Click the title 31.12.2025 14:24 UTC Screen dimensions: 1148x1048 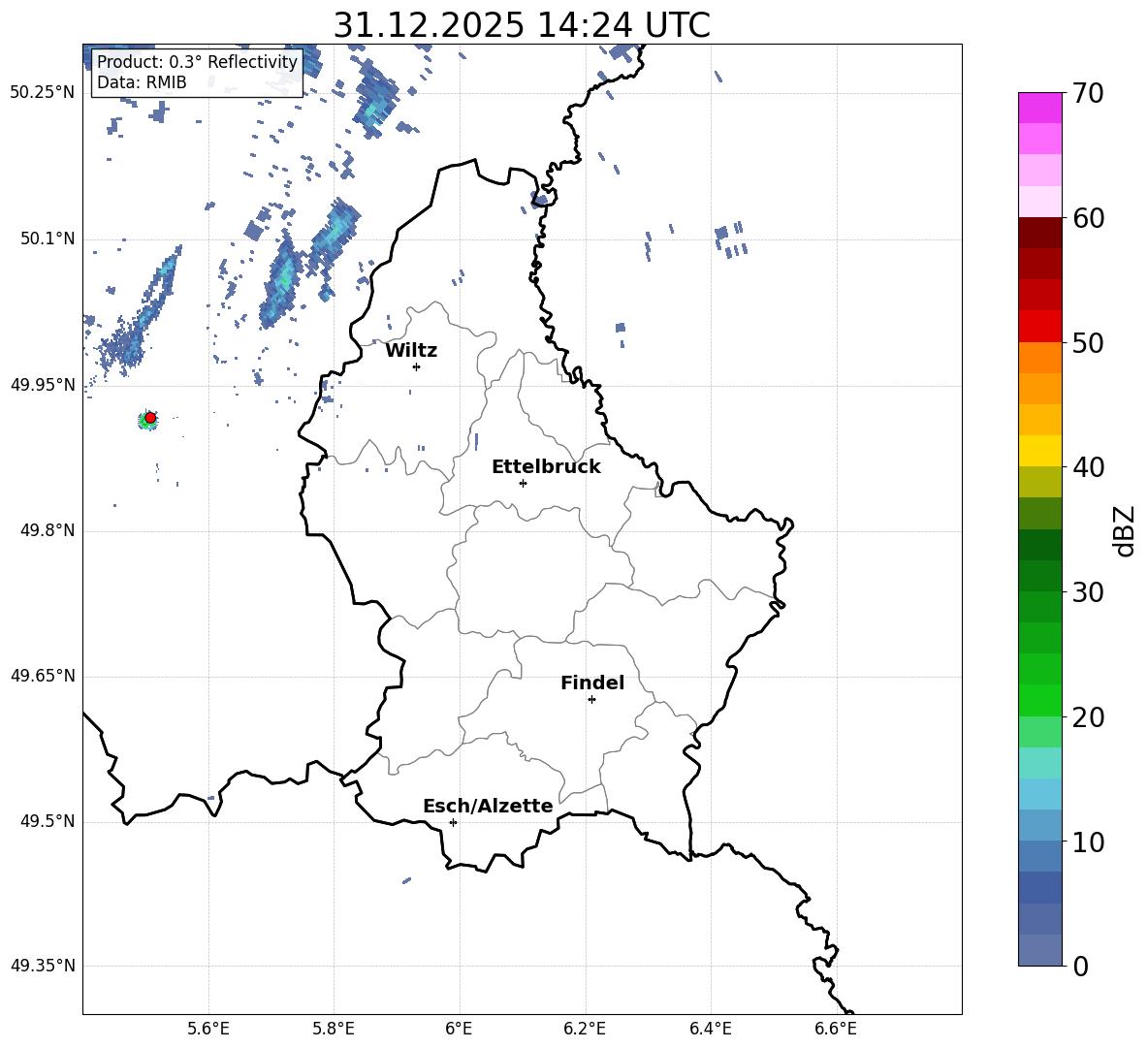point(522,25)
